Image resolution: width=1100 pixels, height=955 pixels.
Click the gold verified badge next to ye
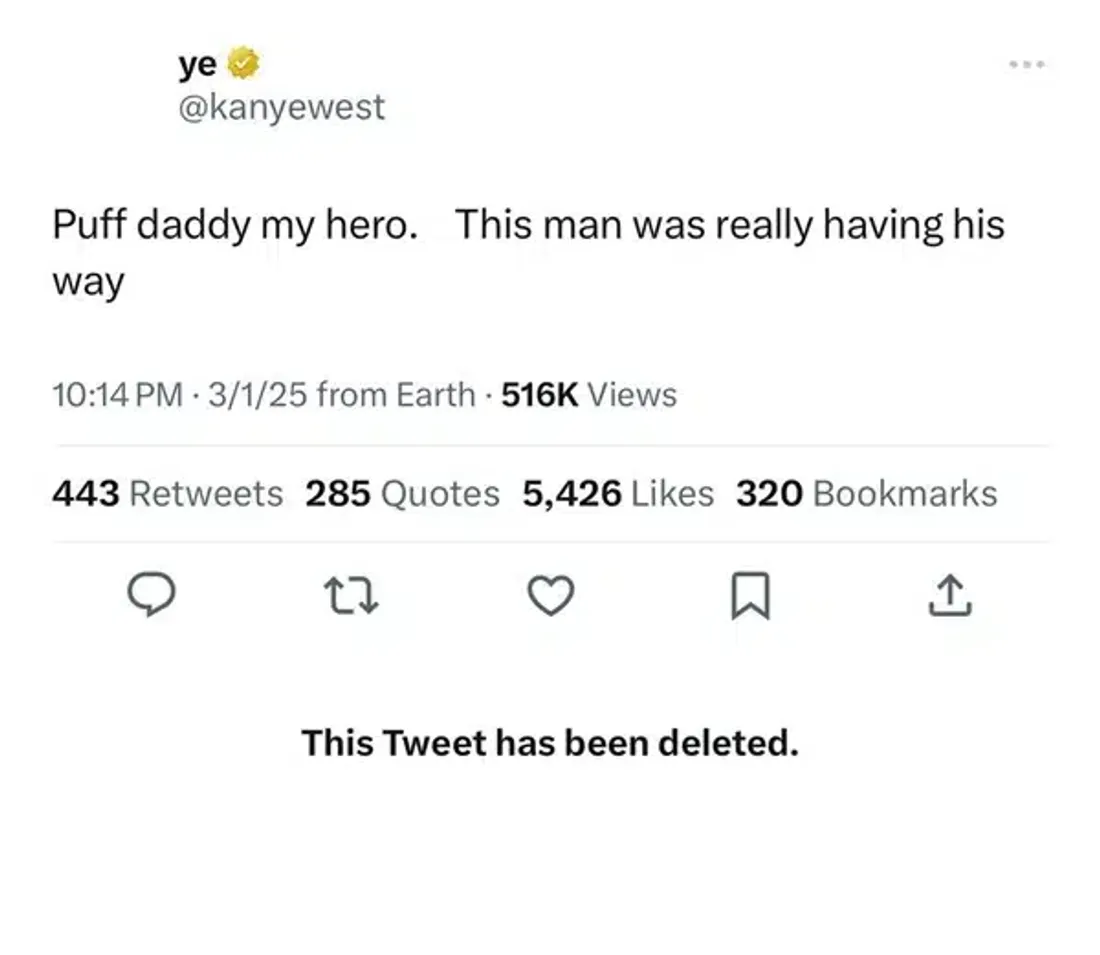coord(245,65)
